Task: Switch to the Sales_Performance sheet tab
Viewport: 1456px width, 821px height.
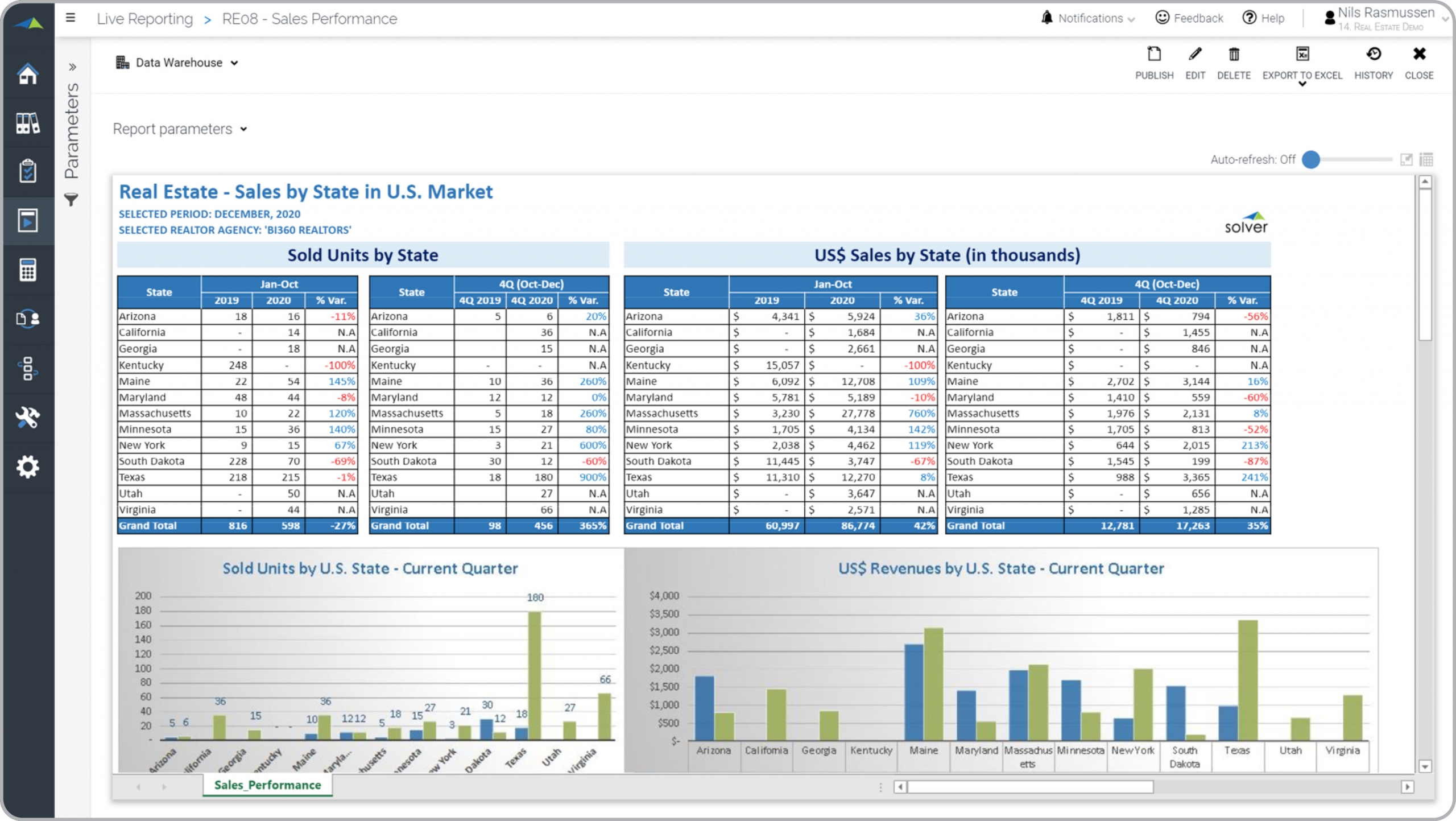Action: click(267, 785)
